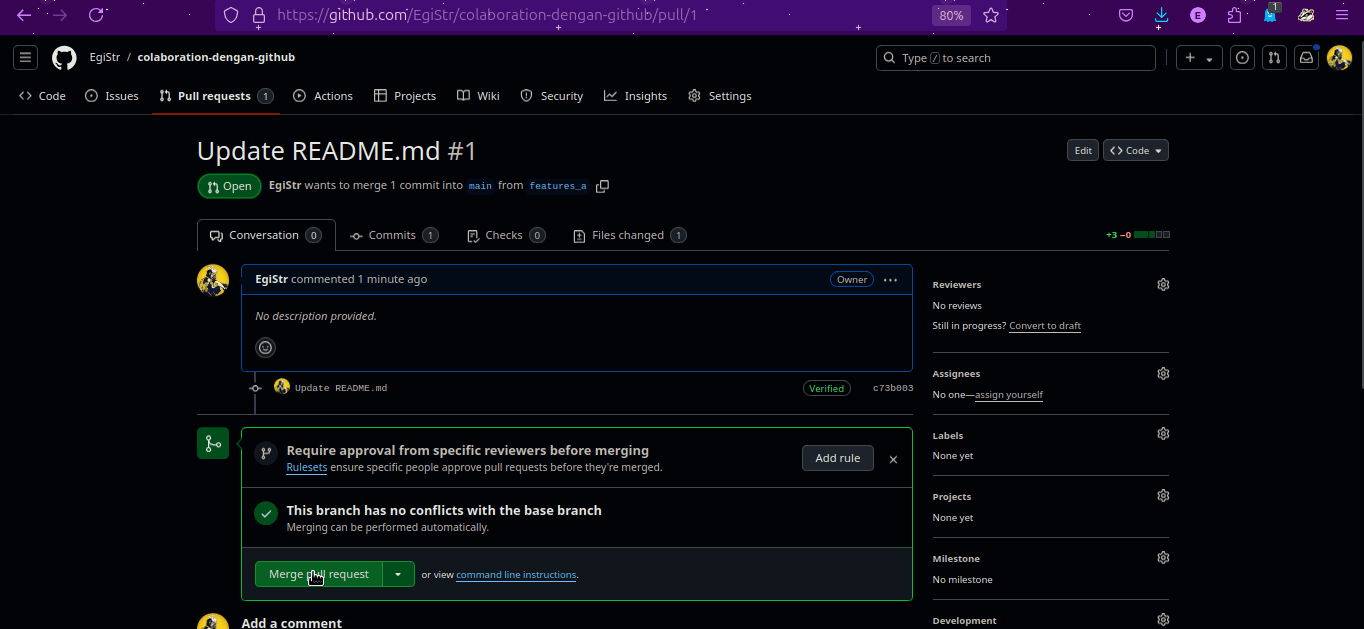Click Convert to draft link
This screenshot has width=1364, height=629.
pyautogui.click(x=1045, y=326)
